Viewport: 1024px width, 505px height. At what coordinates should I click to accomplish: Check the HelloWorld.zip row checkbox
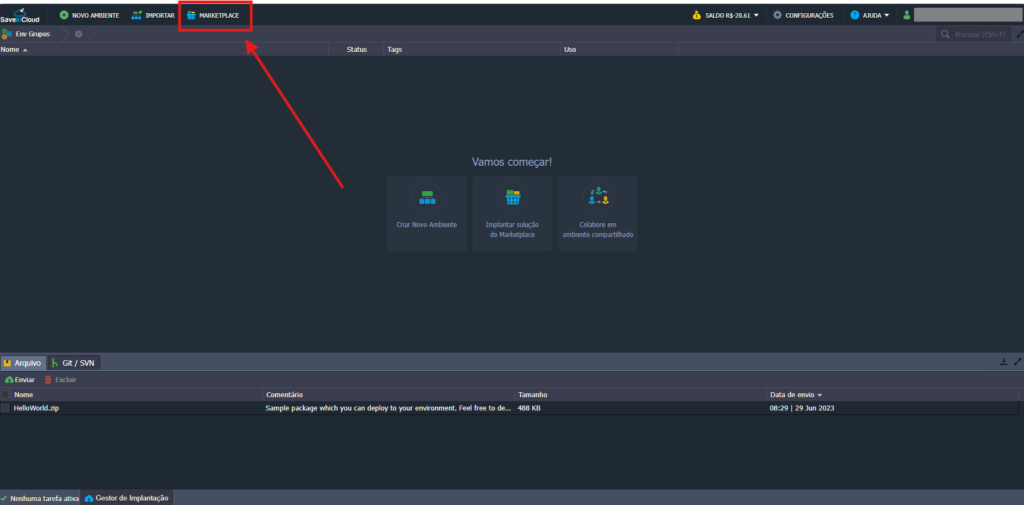coord(5,408)
